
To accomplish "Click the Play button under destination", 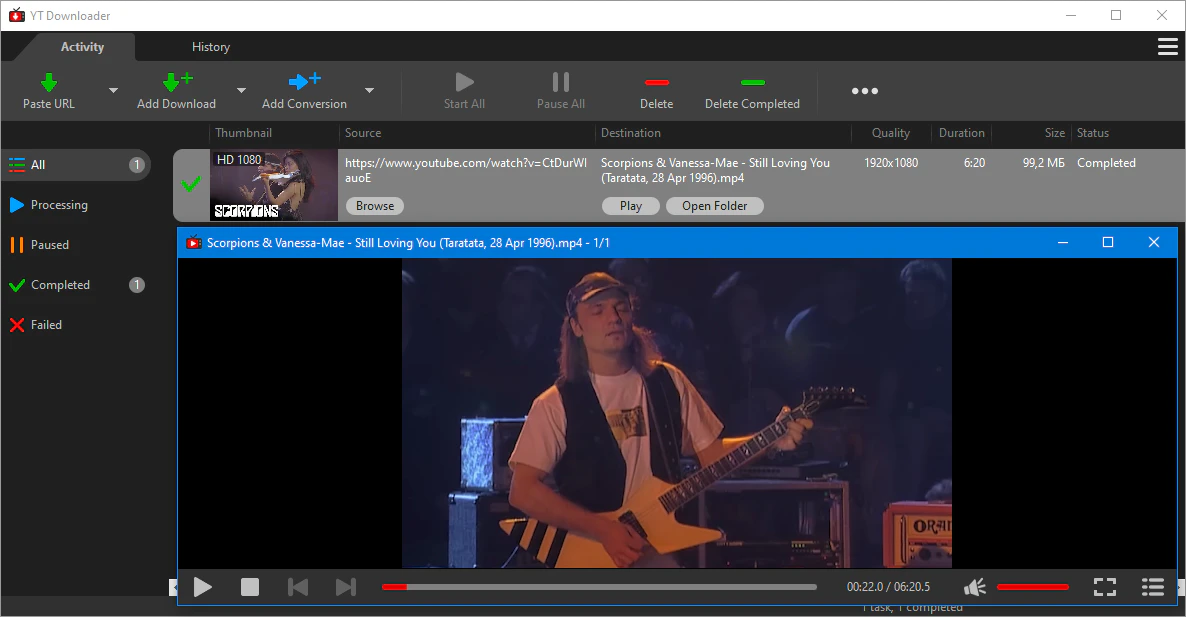I will pos(631,206).
